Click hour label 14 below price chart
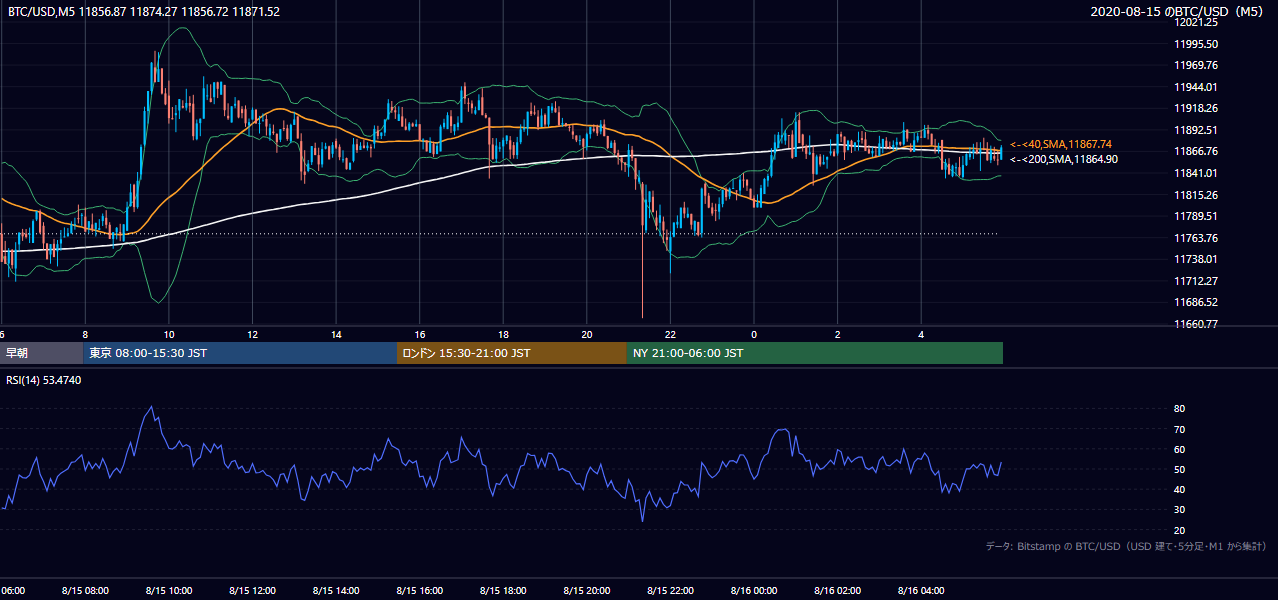This screenshot has width=1278, height=600. [337, 335]
